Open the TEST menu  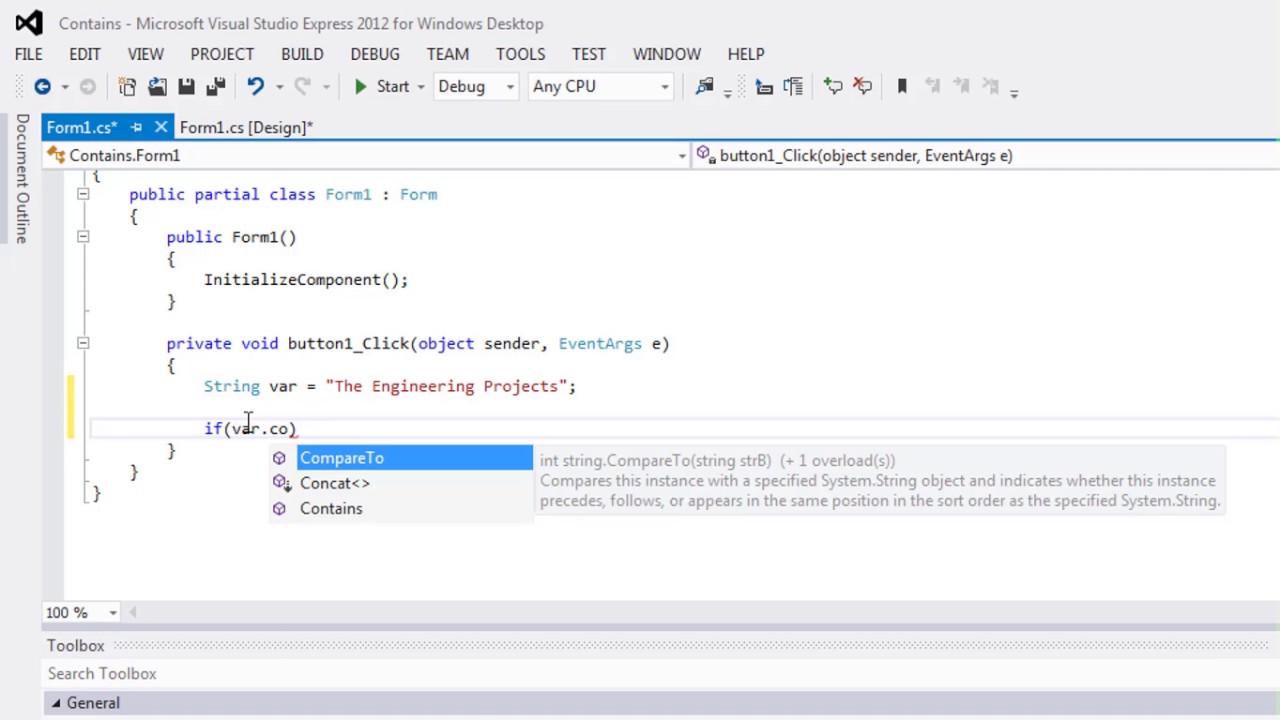click(x=589, y=54)
